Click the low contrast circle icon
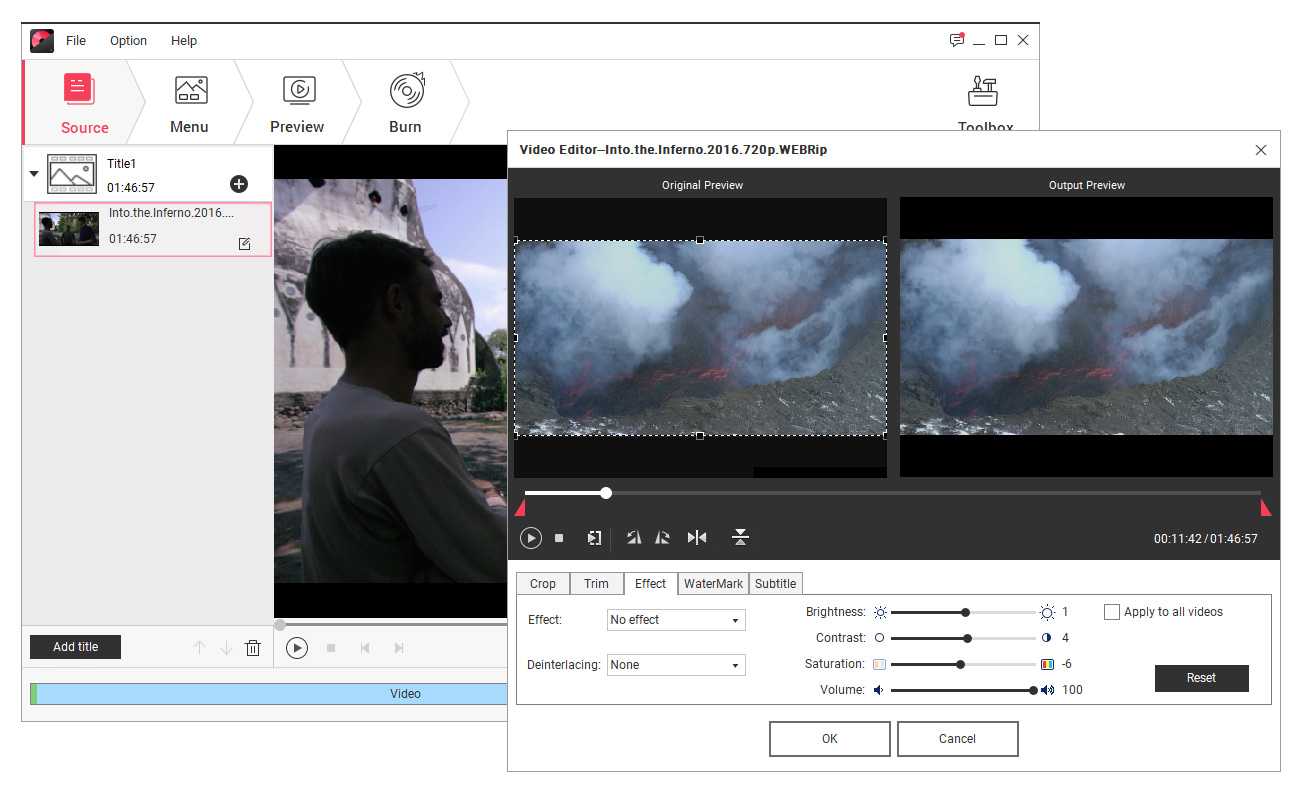 (x=880, y=638)
